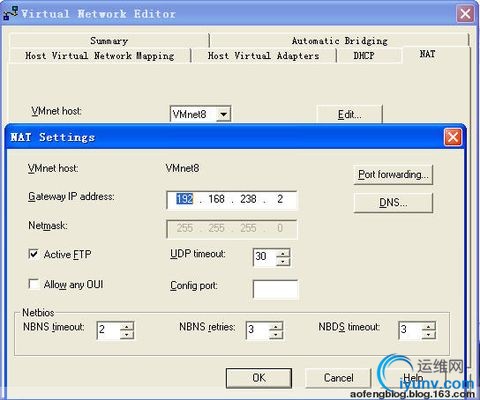The width and height of the screenshot is (480, 400).
Task: Click the Config port label
Action: click(194, 286)
